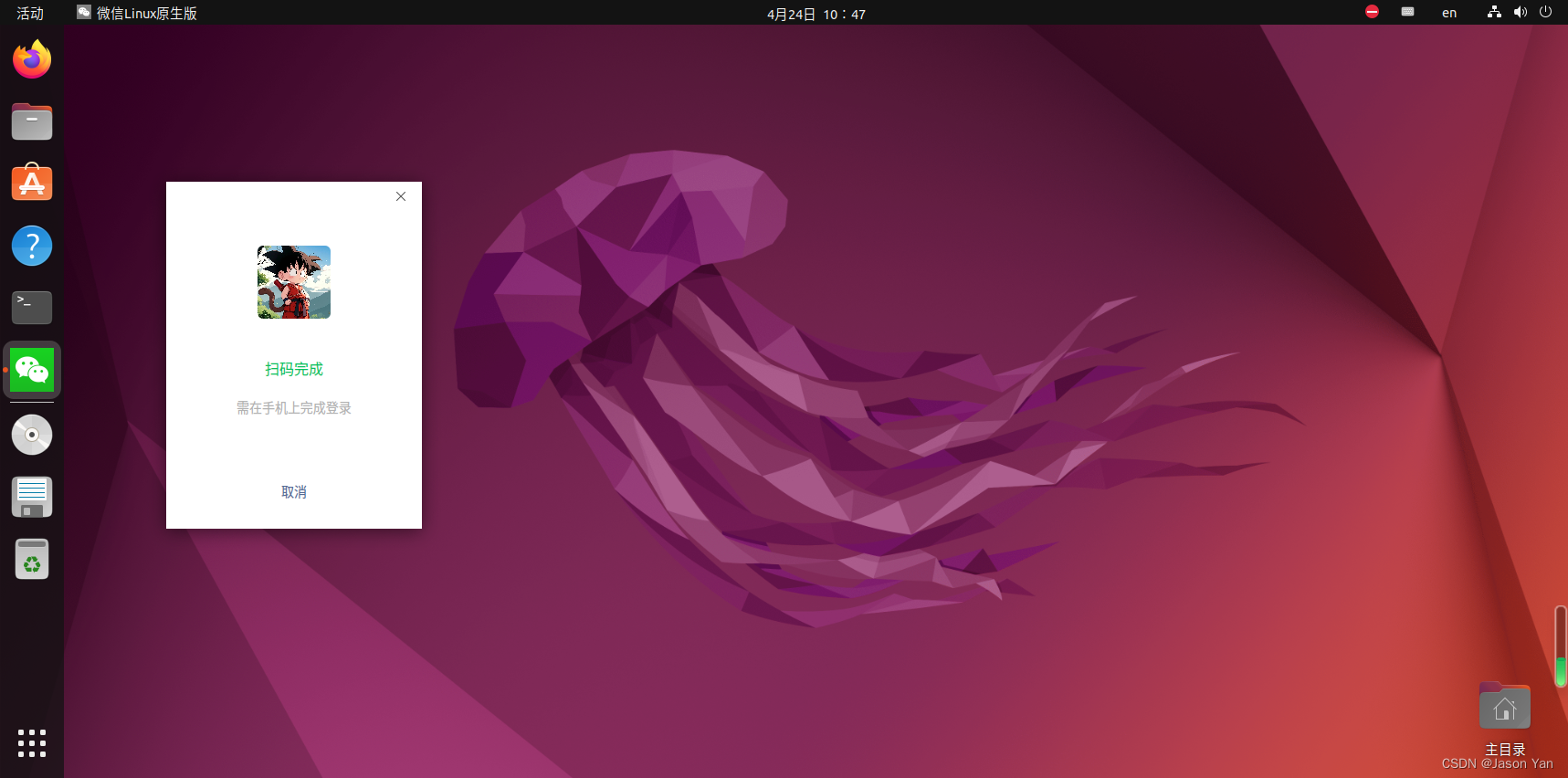
Task: Open the 活动 activities overview
Action: pyautogui.click(x=30, y=13)
